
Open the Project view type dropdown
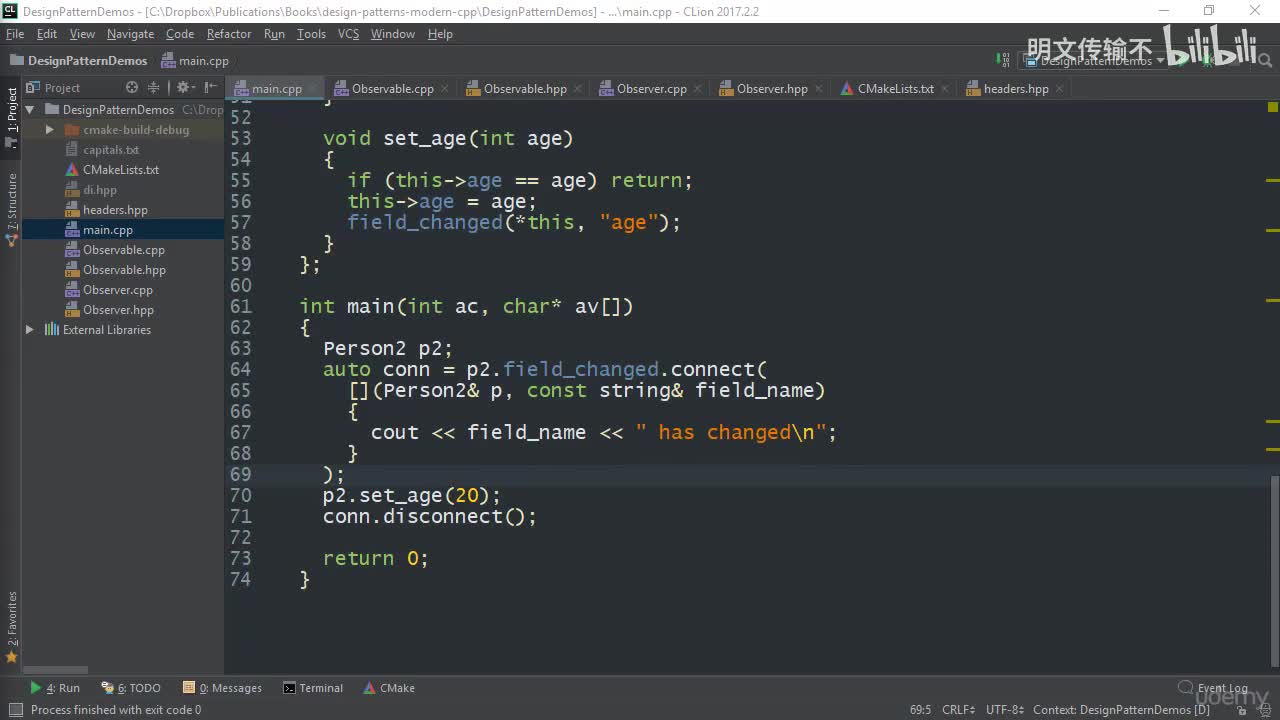click(62, 88)
